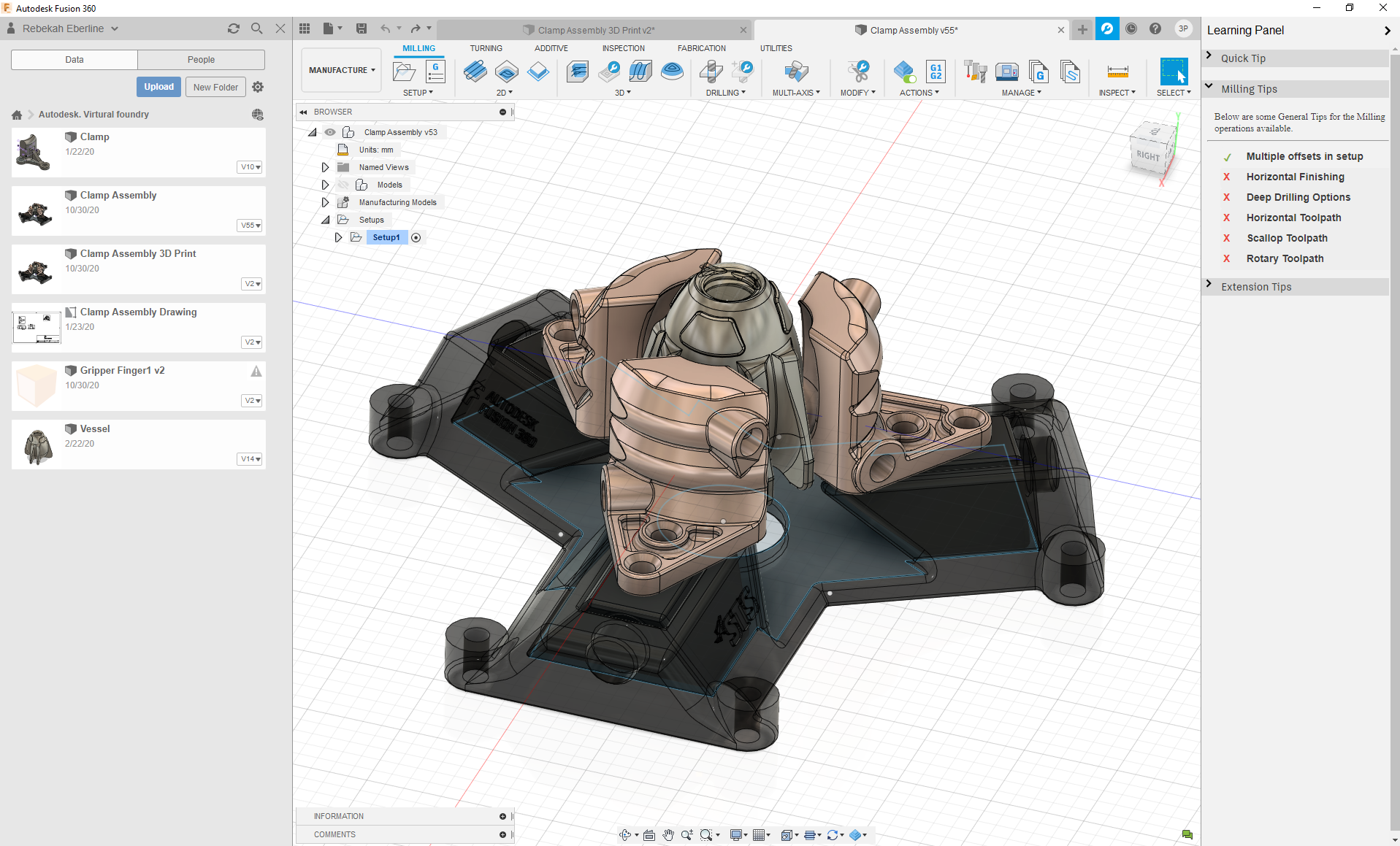The image size is (1400, 846).
Task: Click the New Folder button
Action: tap(215, 87)
